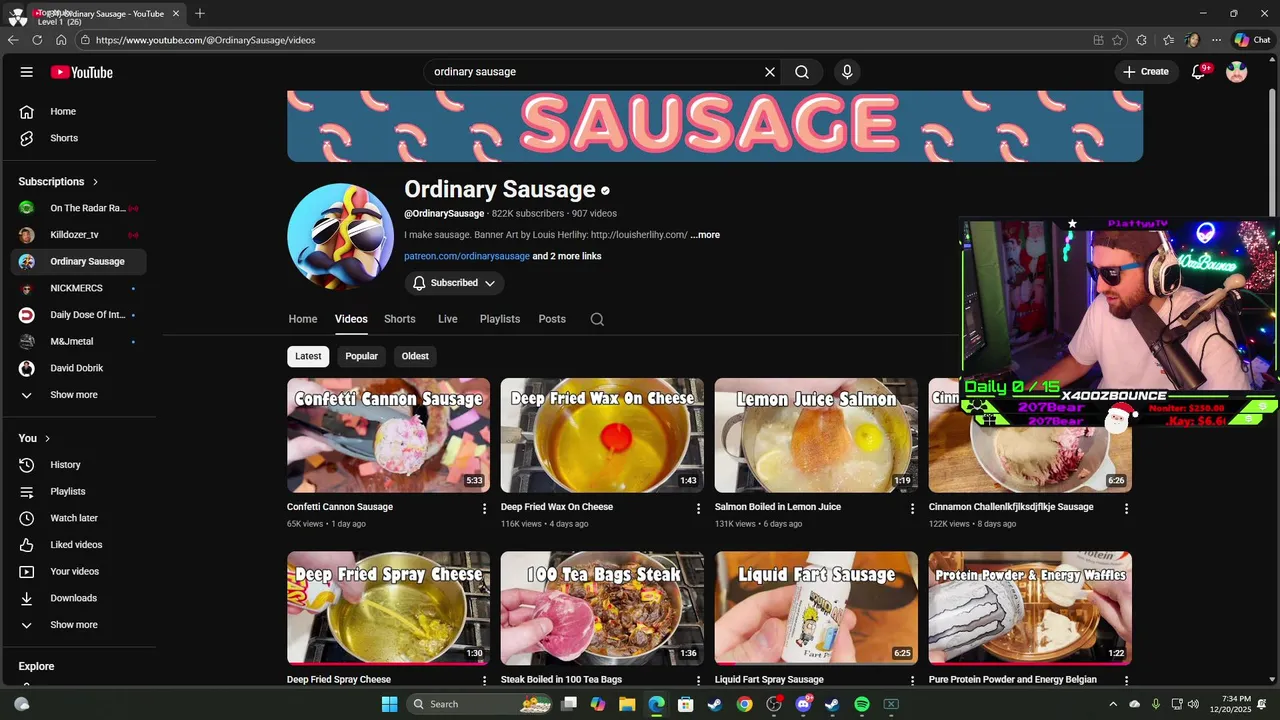The width and height of the screenshot is (1280, 720).
Task: Click the Create button
Action: (x=1146, y=72)
